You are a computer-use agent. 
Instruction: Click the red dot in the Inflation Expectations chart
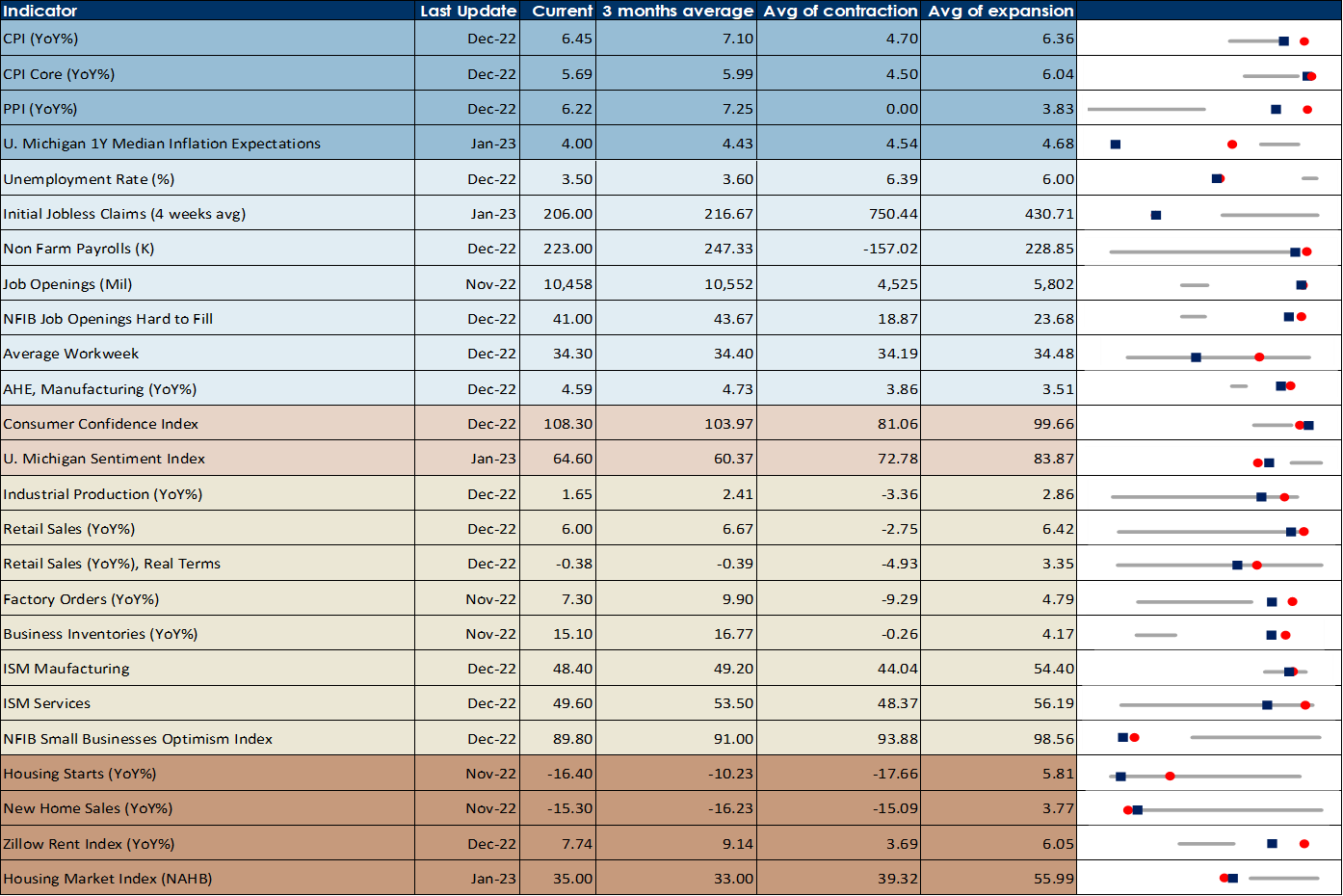click(1232, 145)
